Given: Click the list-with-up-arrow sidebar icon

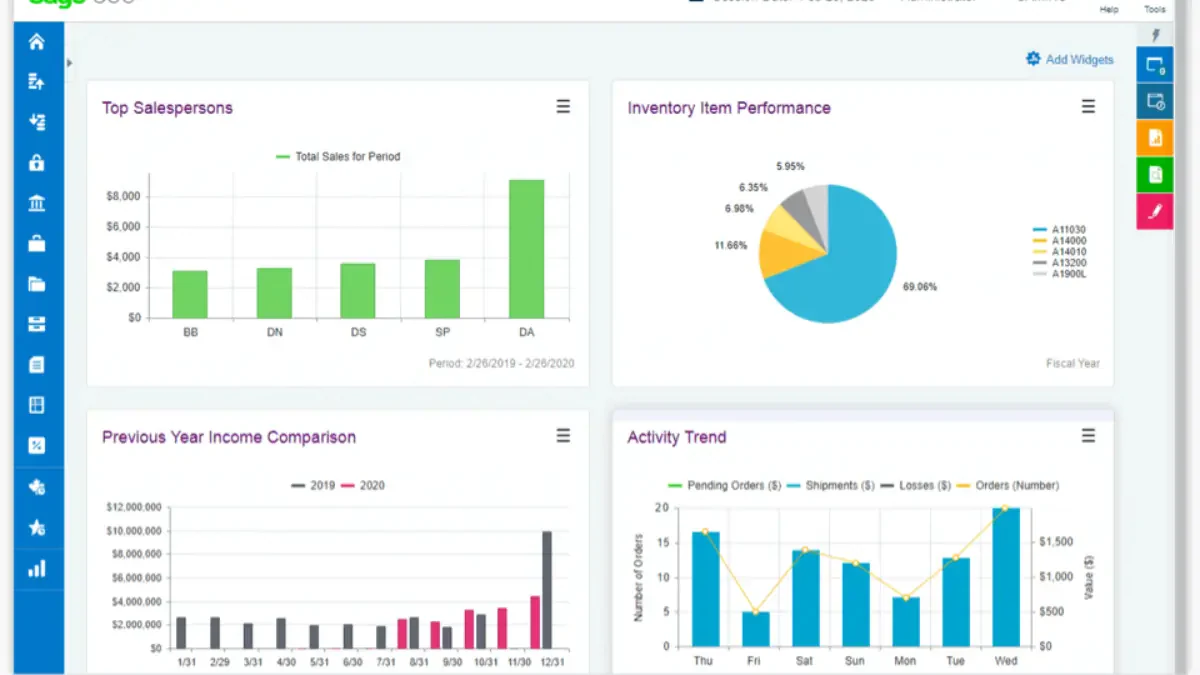Looking at the screenshot, I should point(37,82).
